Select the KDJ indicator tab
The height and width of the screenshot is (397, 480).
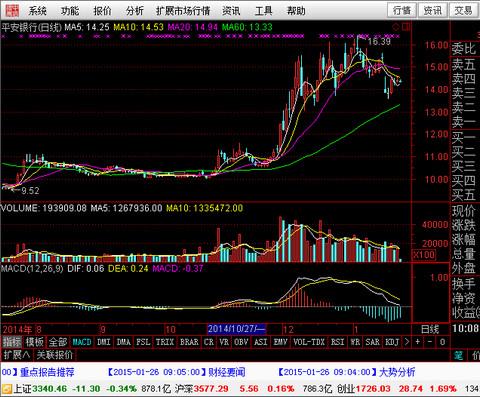pos(392,342)
